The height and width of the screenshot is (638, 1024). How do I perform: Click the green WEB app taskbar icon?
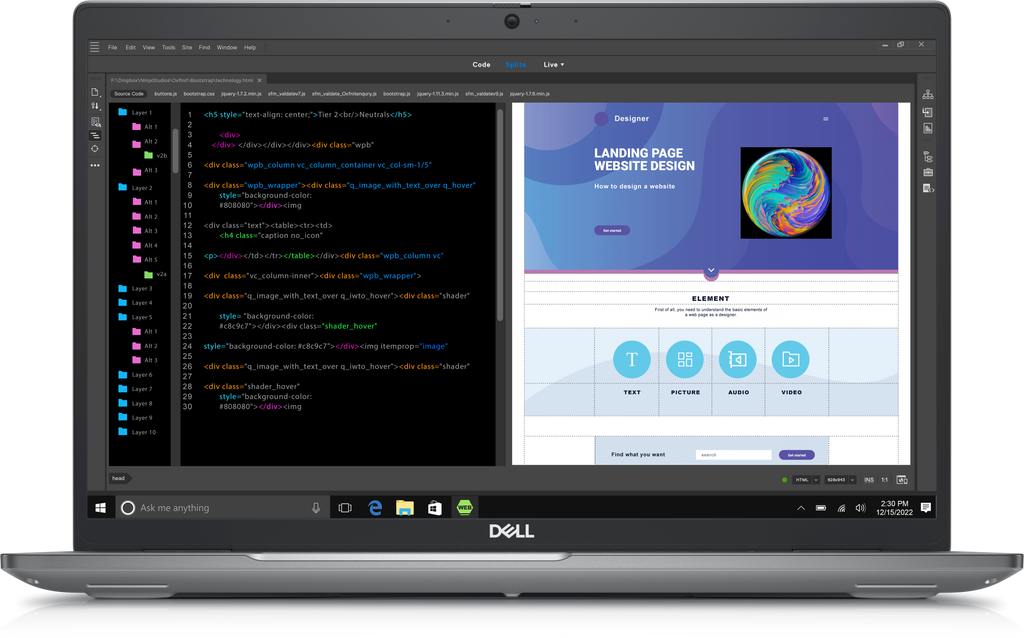click(x=464, y=507)
